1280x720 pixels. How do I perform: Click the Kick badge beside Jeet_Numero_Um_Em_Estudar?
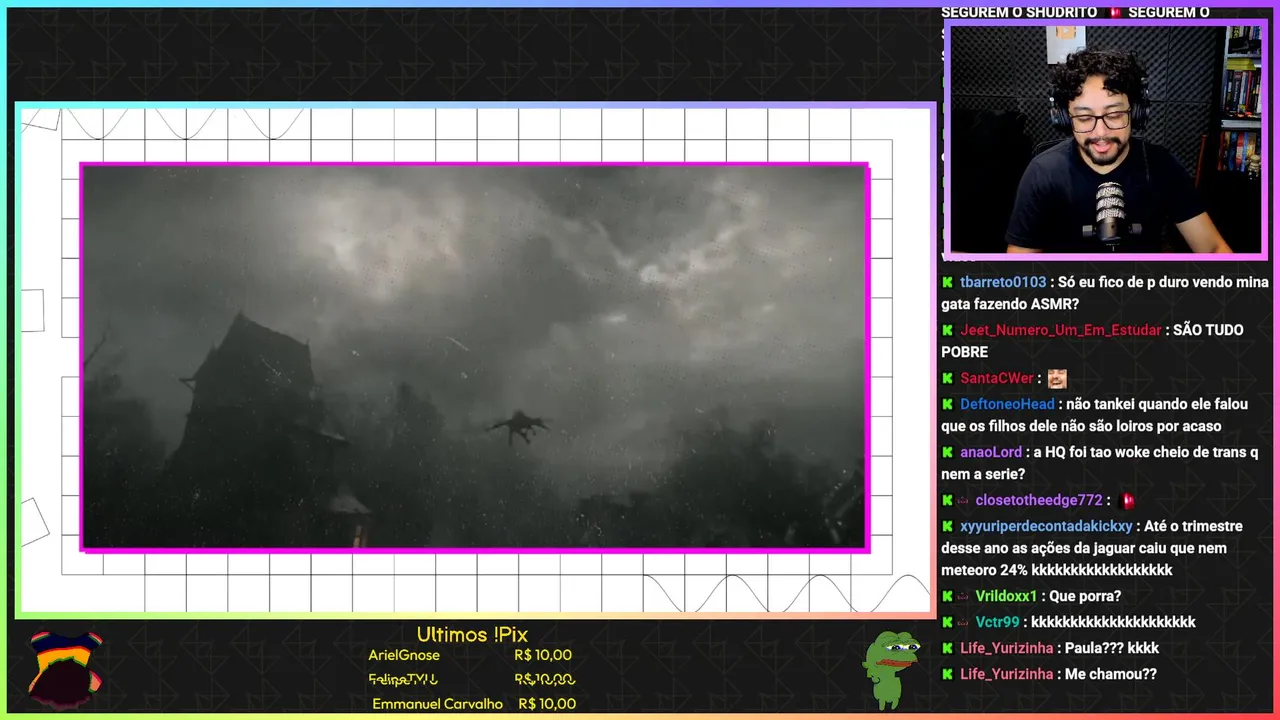pos(947,331)
